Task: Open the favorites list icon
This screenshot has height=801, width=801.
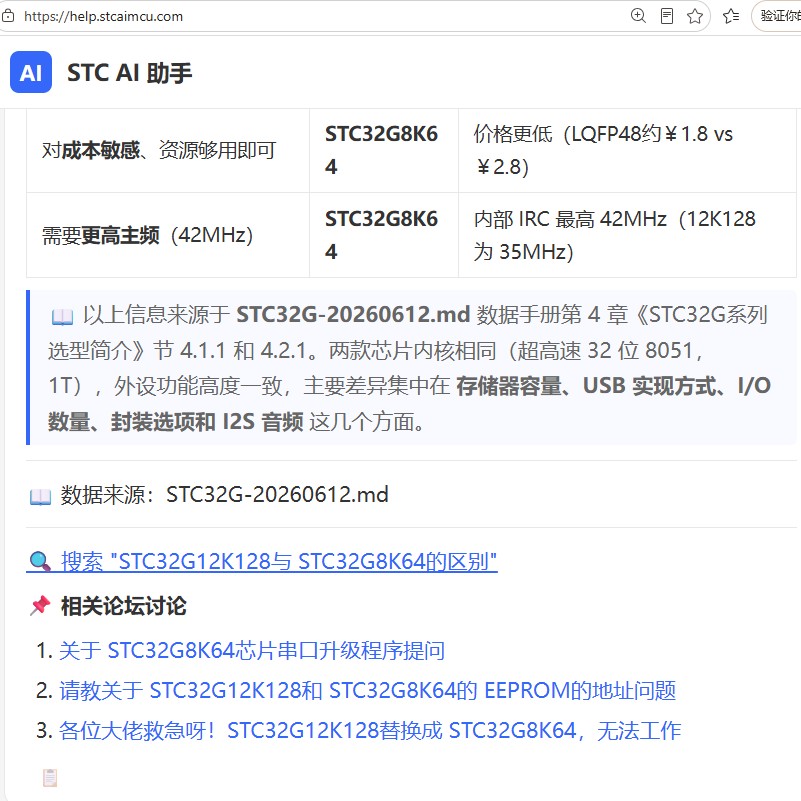Action: pyautogui.click(x=731, y=16)
